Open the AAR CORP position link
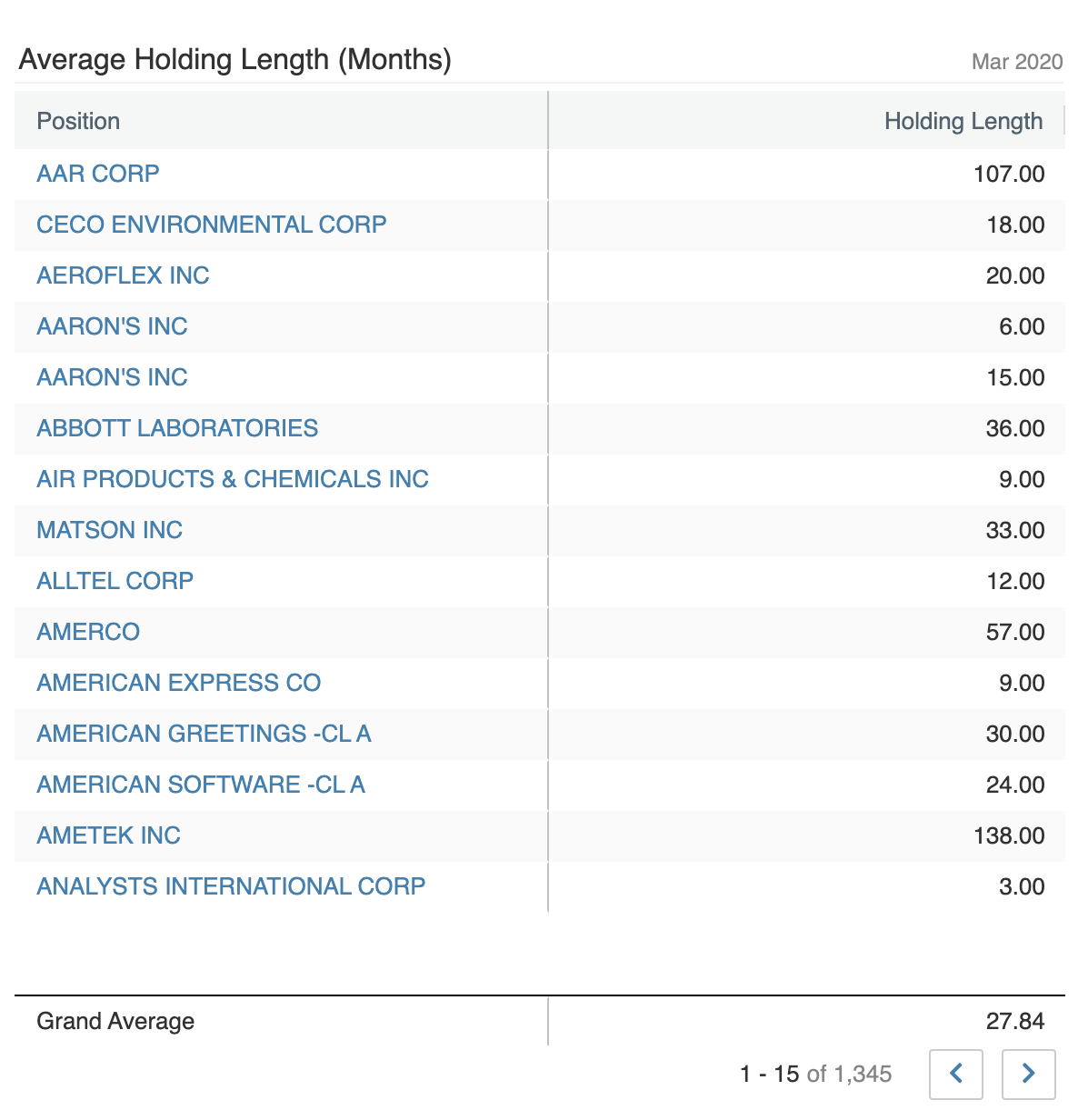Image resolution: width=1078 pixels, height=1120 pixels. [98, 174]
